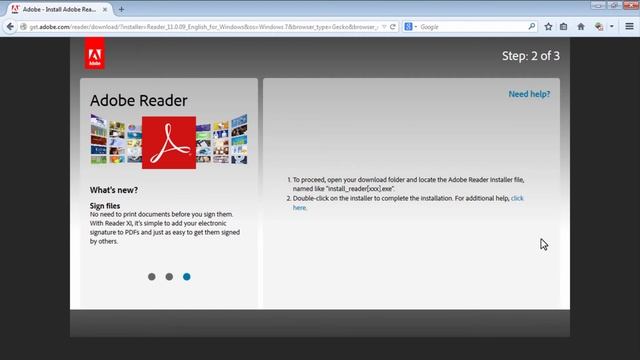Select the Adobe - Install Adobe Reader tab
The image size is (640, 360).
coord(59,9)
